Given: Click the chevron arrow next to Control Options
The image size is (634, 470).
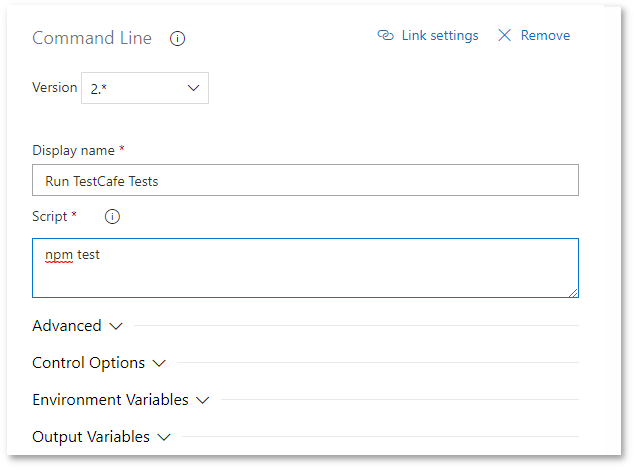Looking at the screenshot, I should click(x=158, y=363).
